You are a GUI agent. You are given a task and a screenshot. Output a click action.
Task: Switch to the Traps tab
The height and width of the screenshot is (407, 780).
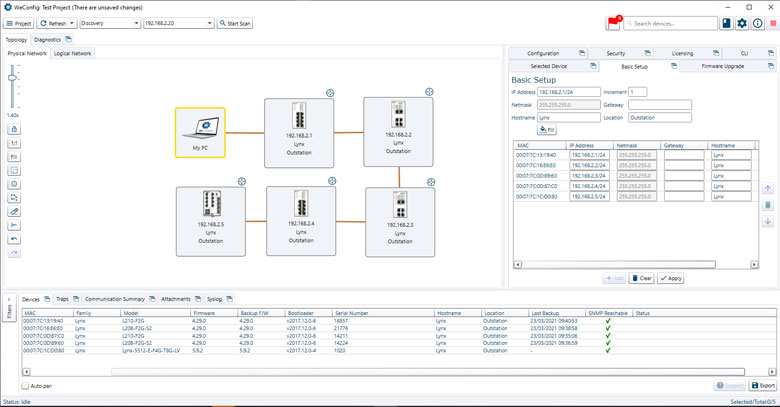[62, 299]
